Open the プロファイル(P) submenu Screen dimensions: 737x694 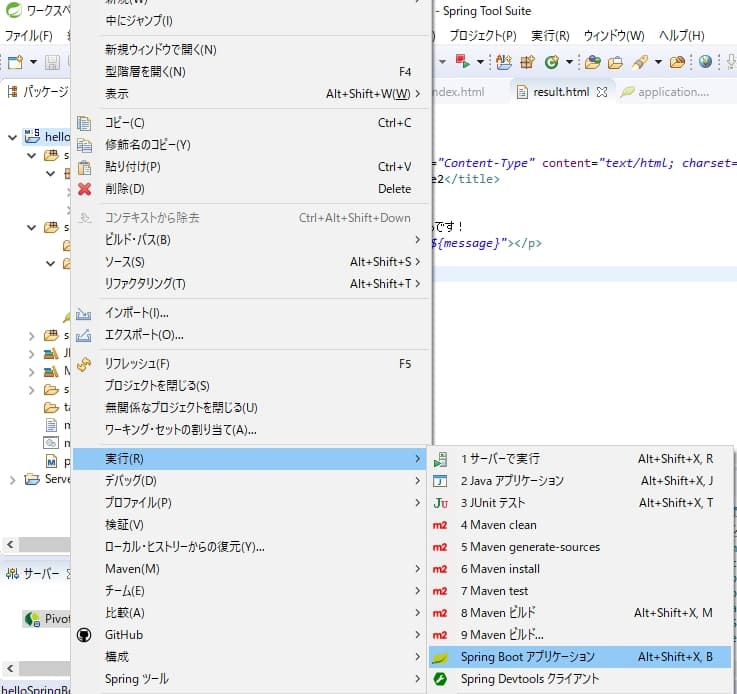click(x=250, y=503)
